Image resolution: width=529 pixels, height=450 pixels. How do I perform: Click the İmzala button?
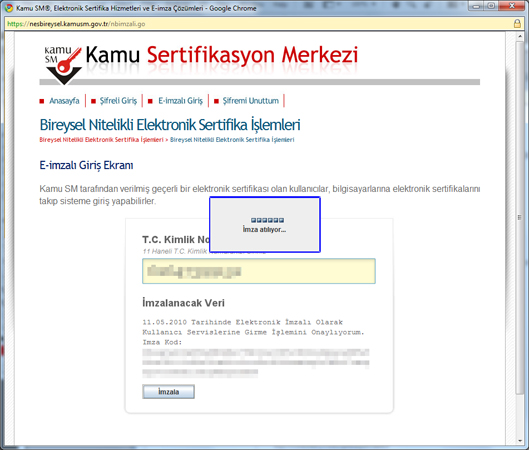click(168, 392)
